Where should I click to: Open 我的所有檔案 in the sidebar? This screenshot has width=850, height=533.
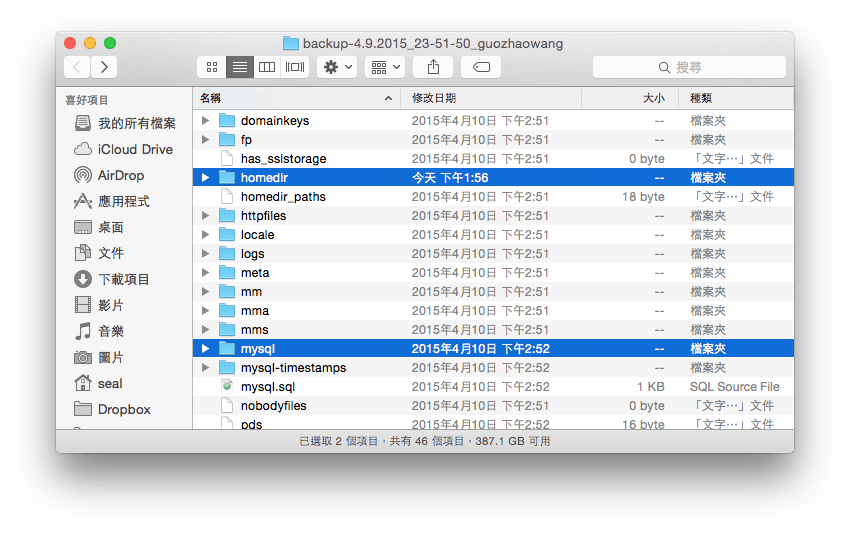click(125, 124)
